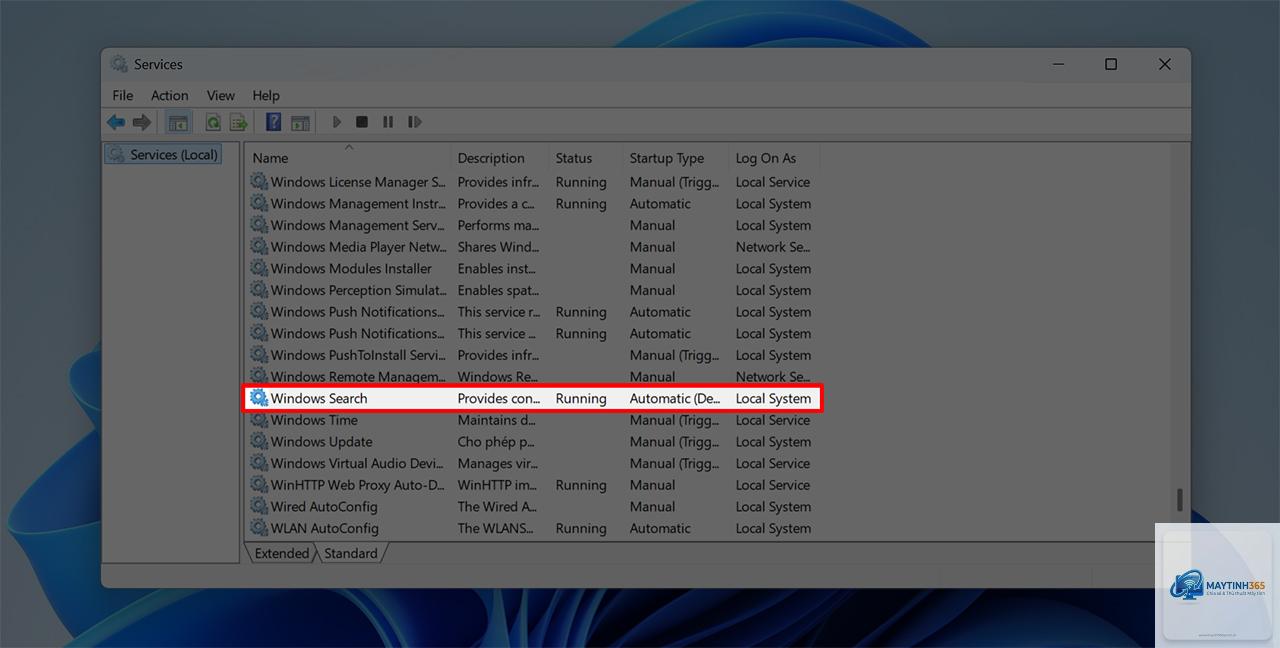Viewport: 1280px width, 648px height.
Task: Click the Refresh toolbar icon
Action: click(x=213, y=122)
